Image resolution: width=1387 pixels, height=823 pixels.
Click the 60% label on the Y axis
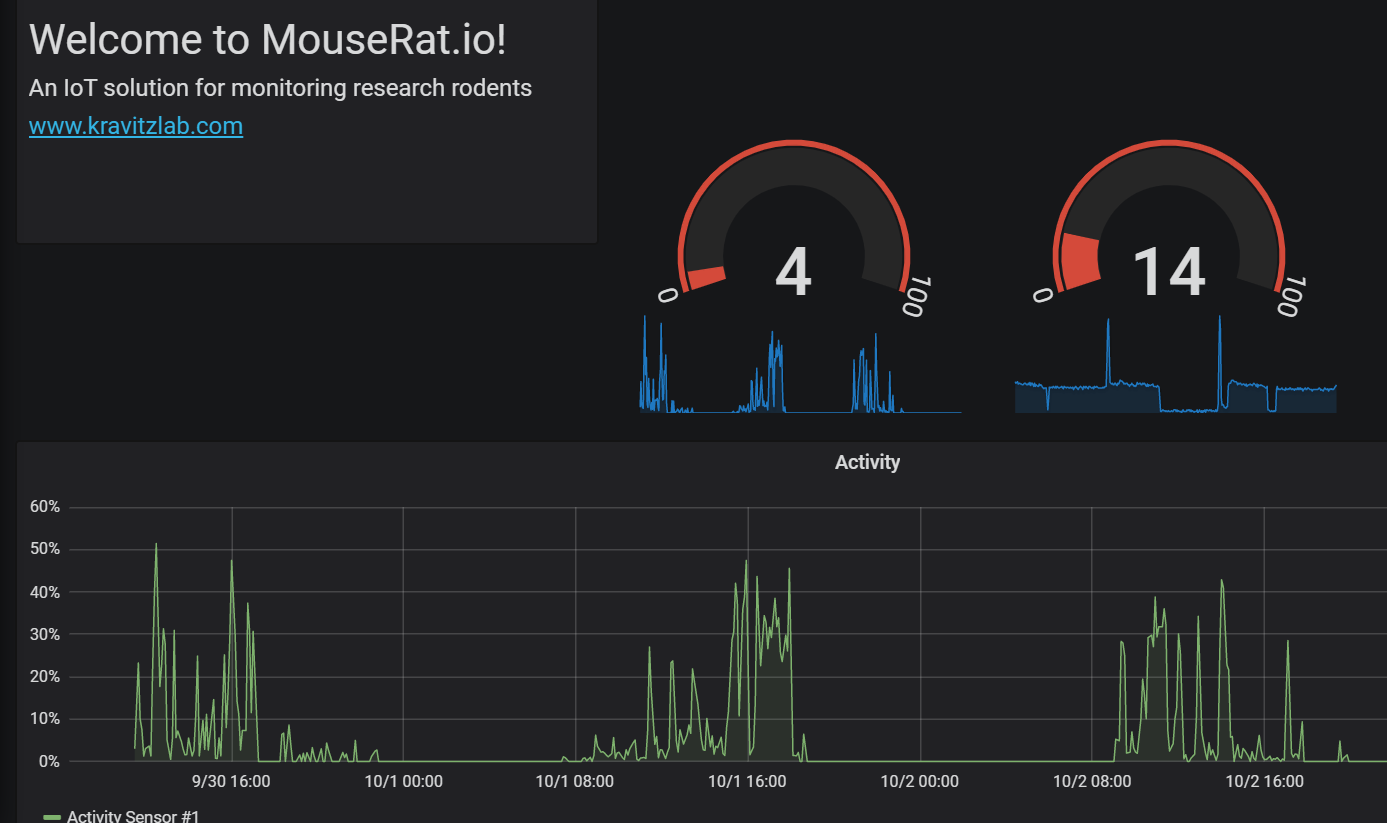click(x=44, y=507)
